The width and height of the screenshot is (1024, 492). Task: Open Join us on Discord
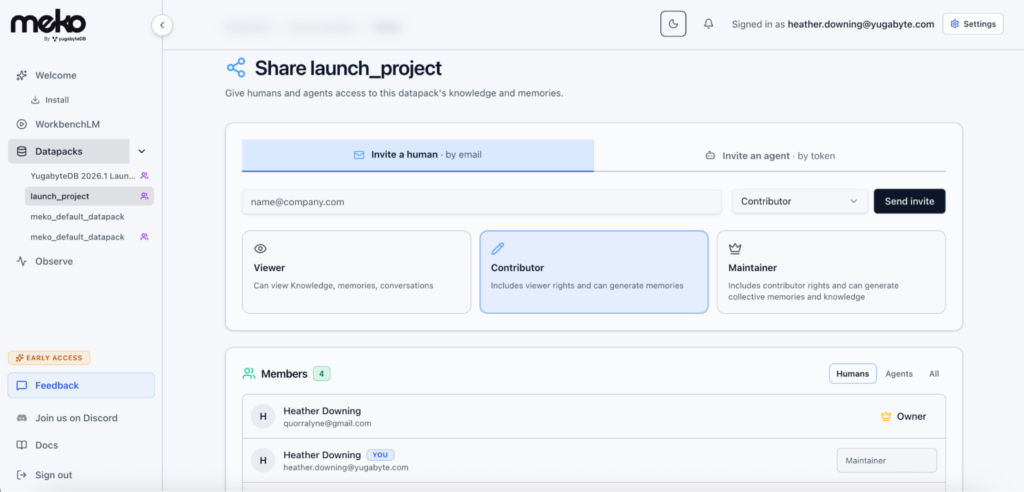pos(76,418)
